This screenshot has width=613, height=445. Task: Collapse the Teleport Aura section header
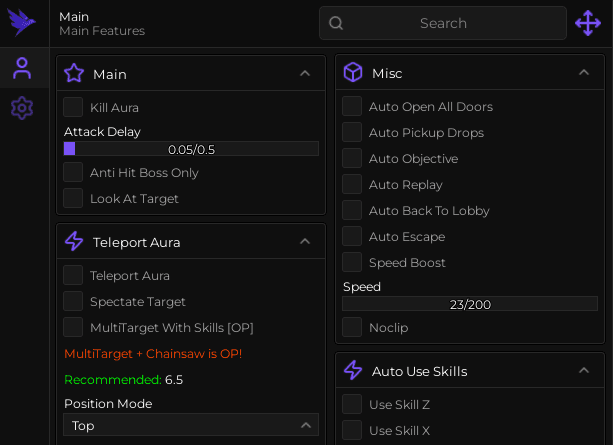click(x=305, y=241)
